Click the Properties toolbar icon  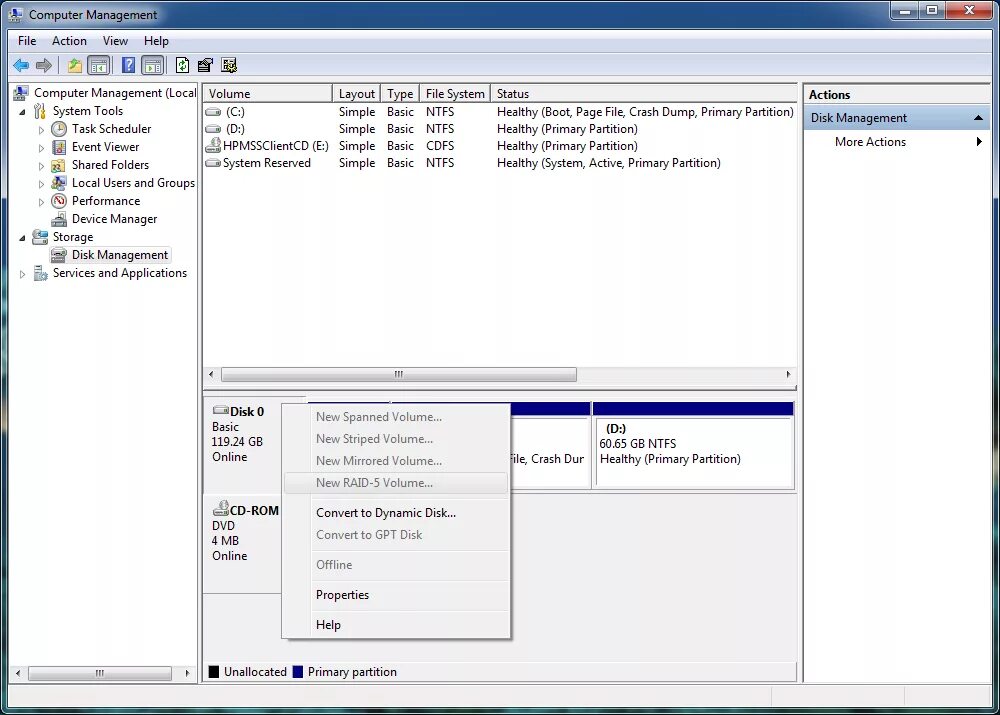pyautogui.click(x=205, y=65)
